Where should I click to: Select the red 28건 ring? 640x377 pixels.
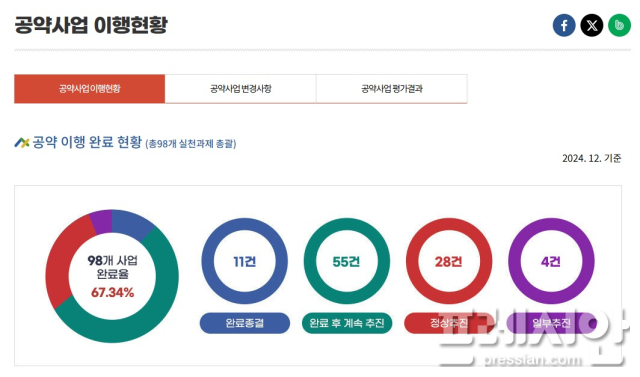[449, 261]
